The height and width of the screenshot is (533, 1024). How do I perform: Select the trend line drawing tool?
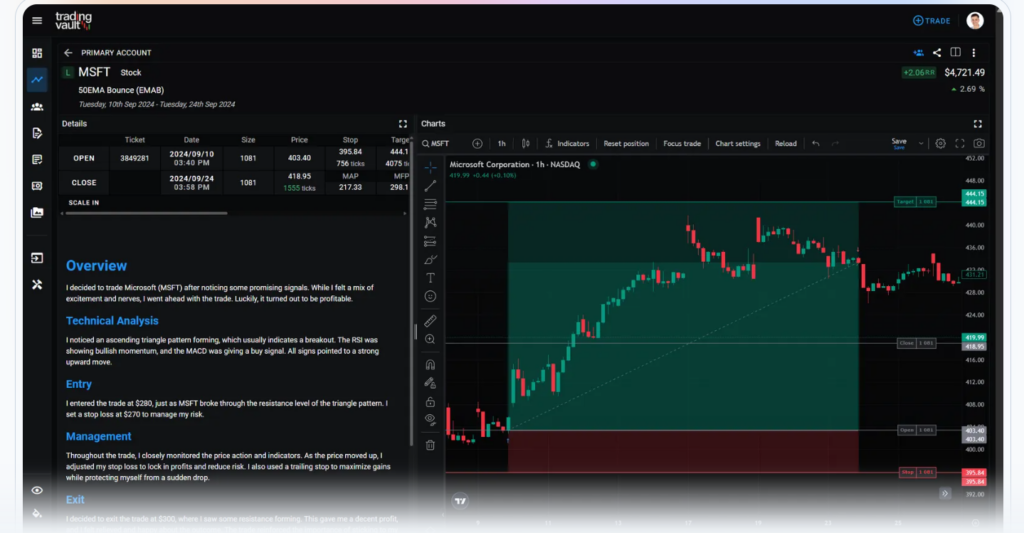(x=431, y=186)
